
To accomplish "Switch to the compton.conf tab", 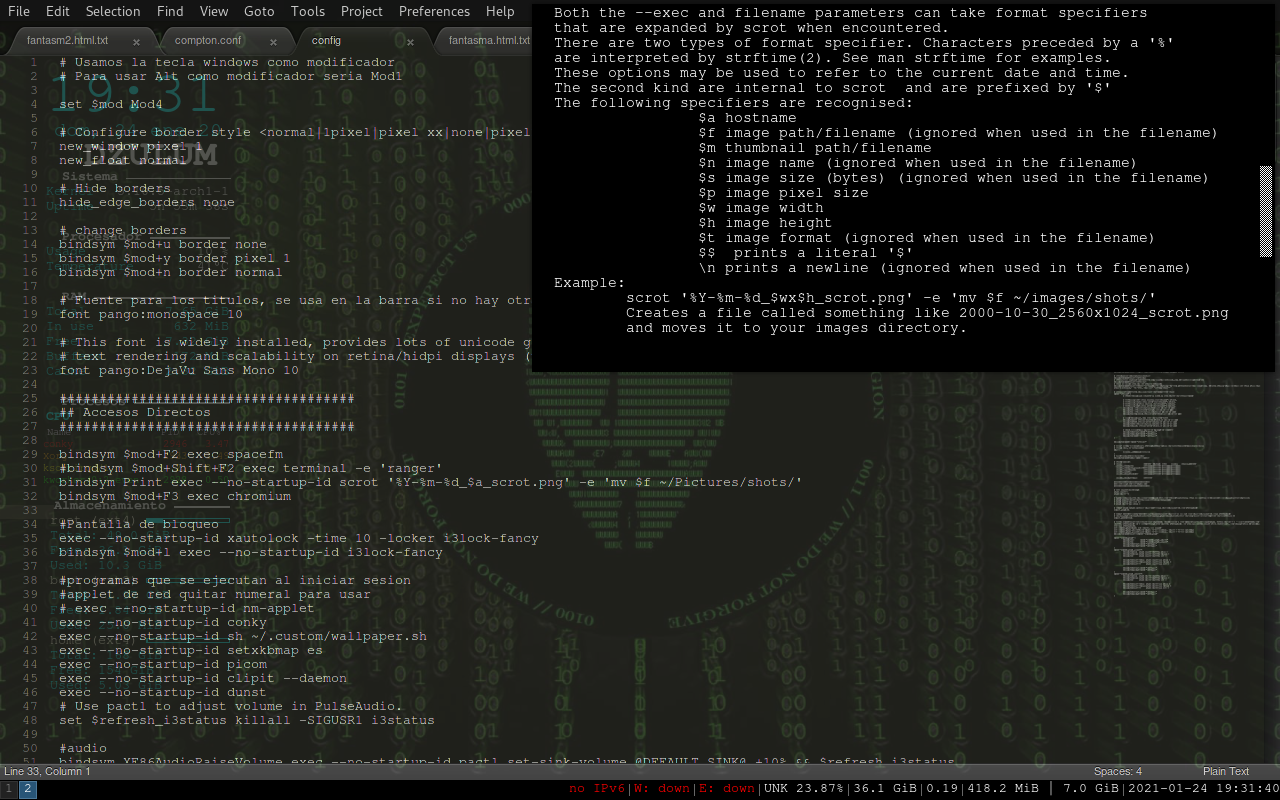I will click(x=207, y=41).
